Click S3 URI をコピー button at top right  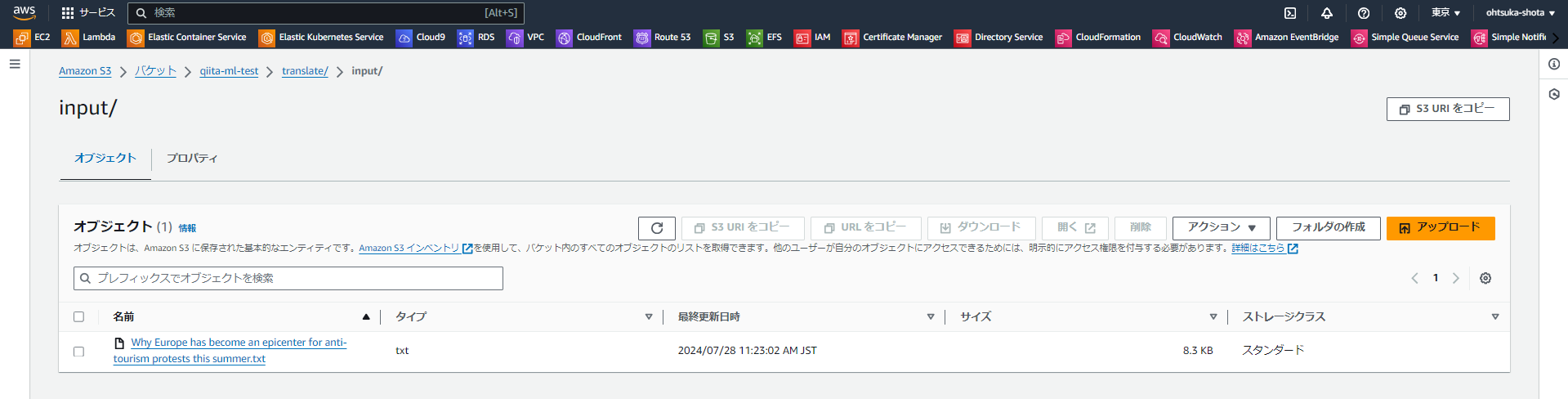(1448, 109)
